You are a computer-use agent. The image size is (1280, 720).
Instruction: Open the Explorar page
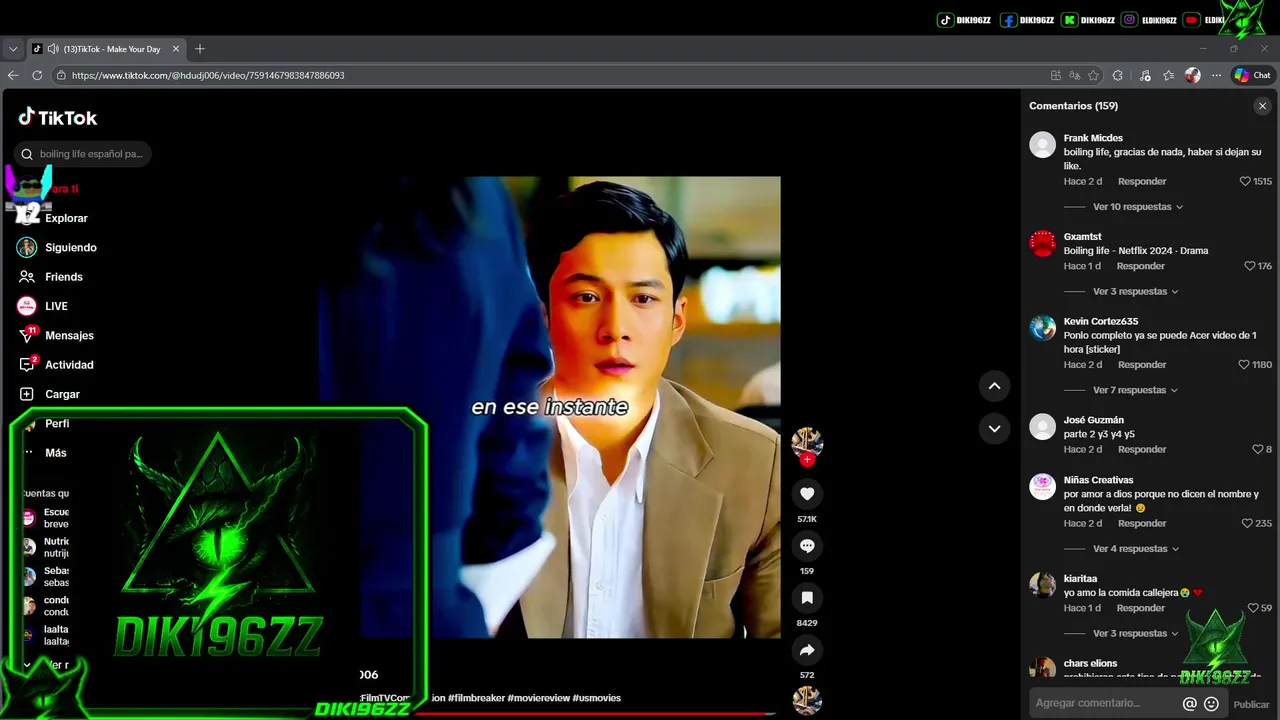(66, 218)
